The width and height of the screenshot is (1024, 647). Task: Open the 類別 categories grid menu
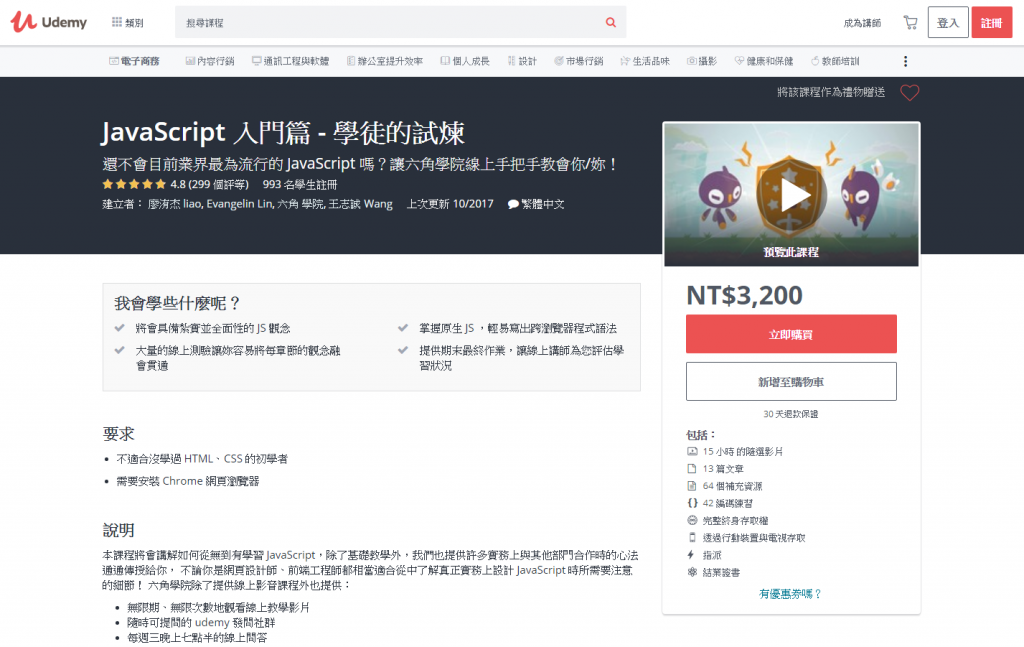(127, 23)
